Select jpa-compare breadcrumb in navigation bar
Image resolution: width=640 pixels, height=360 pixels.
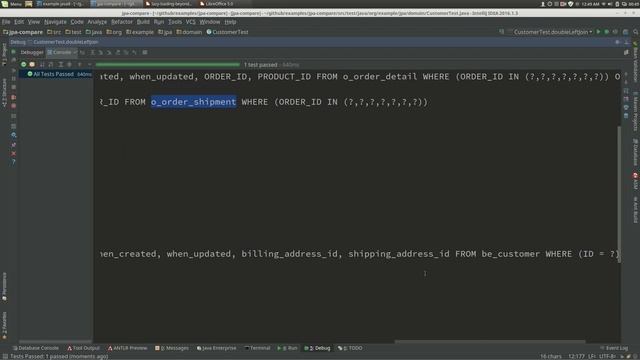[x=23, y=32]
